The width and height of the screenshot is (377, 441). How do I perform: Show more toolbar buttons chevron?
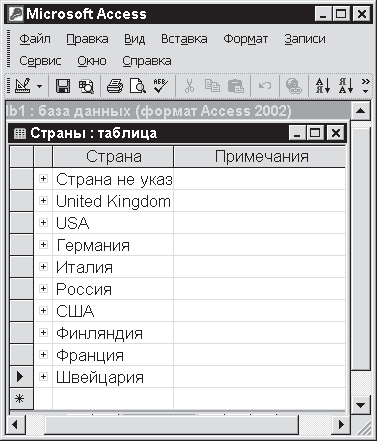[366, 86]
